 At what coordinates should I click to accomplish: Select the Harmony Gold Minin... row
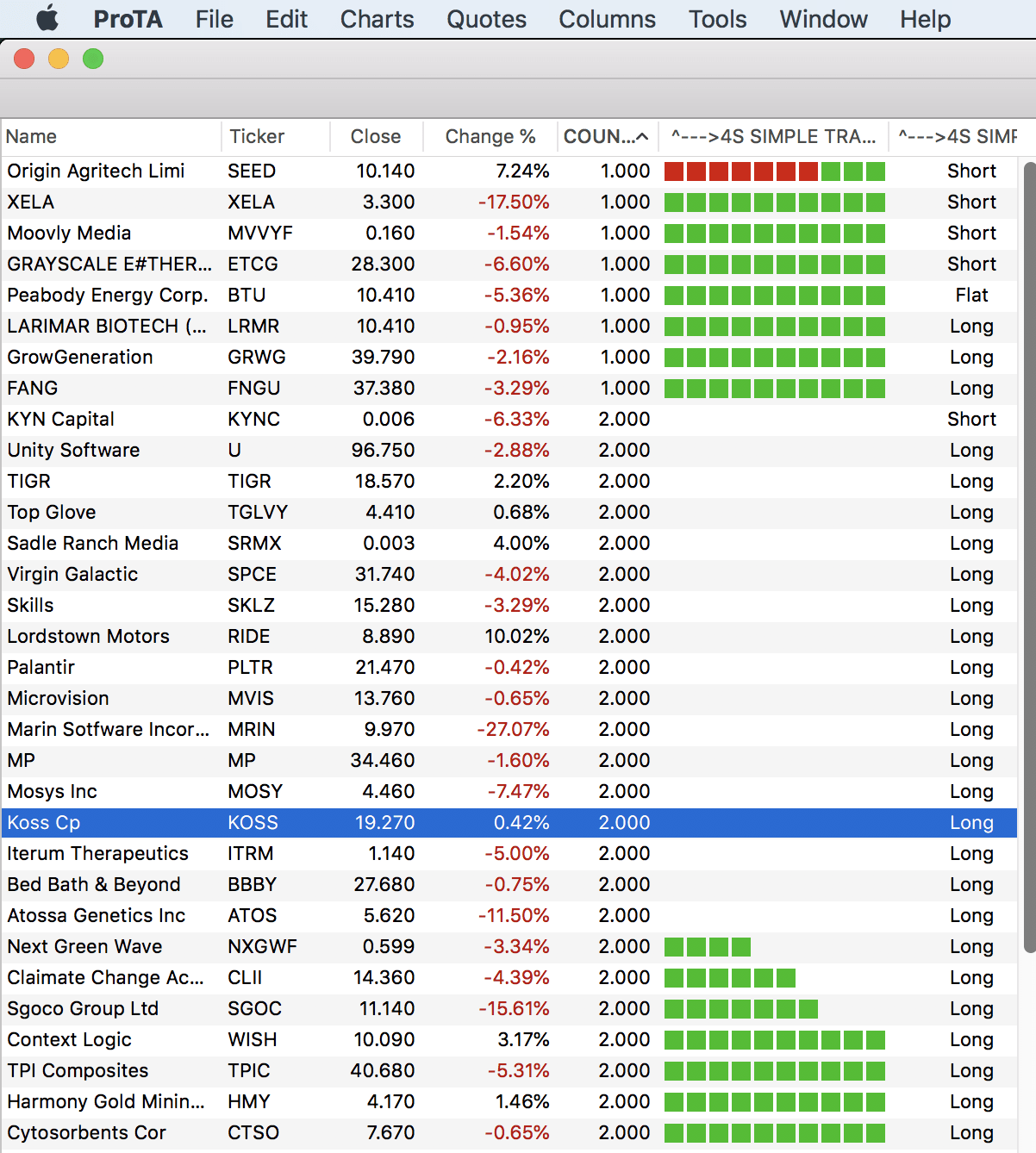509,1101
